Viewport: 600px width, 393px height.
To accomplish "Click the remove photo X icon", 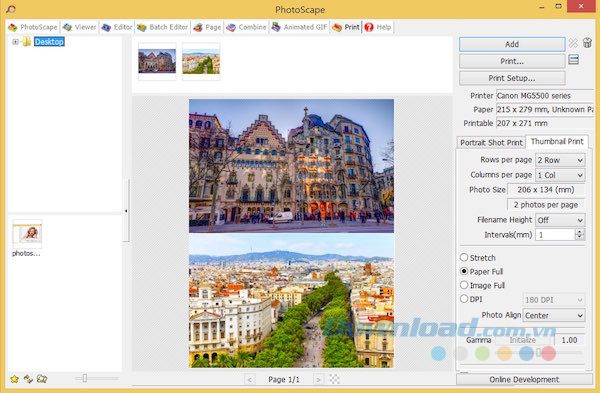I will click(x=573, y=43).
